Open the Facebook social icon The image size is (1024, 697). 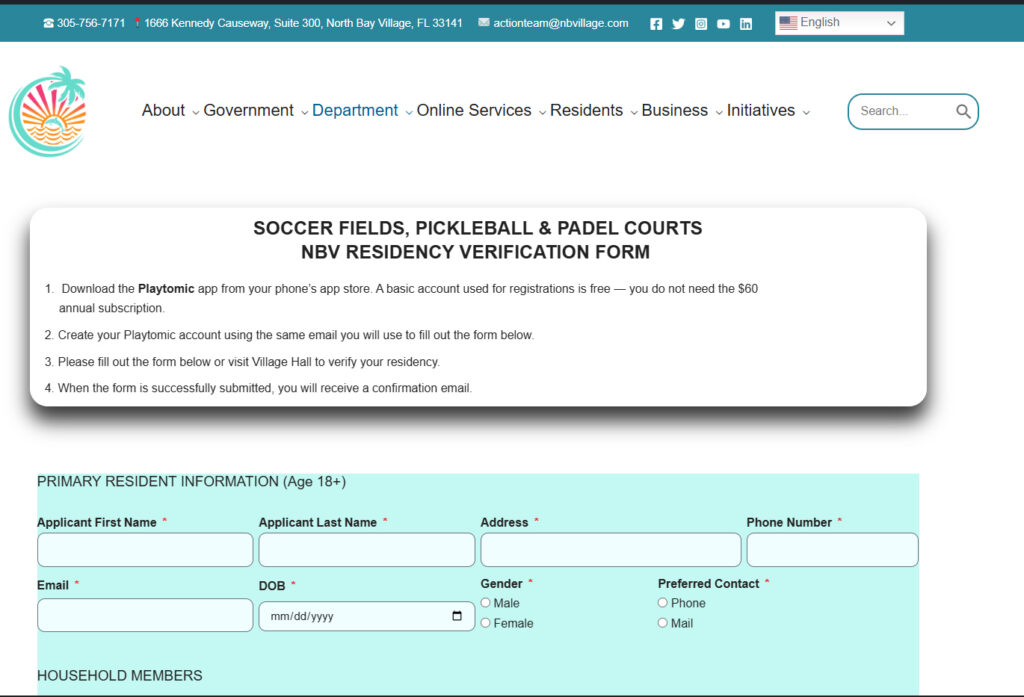tap(656, 24)
